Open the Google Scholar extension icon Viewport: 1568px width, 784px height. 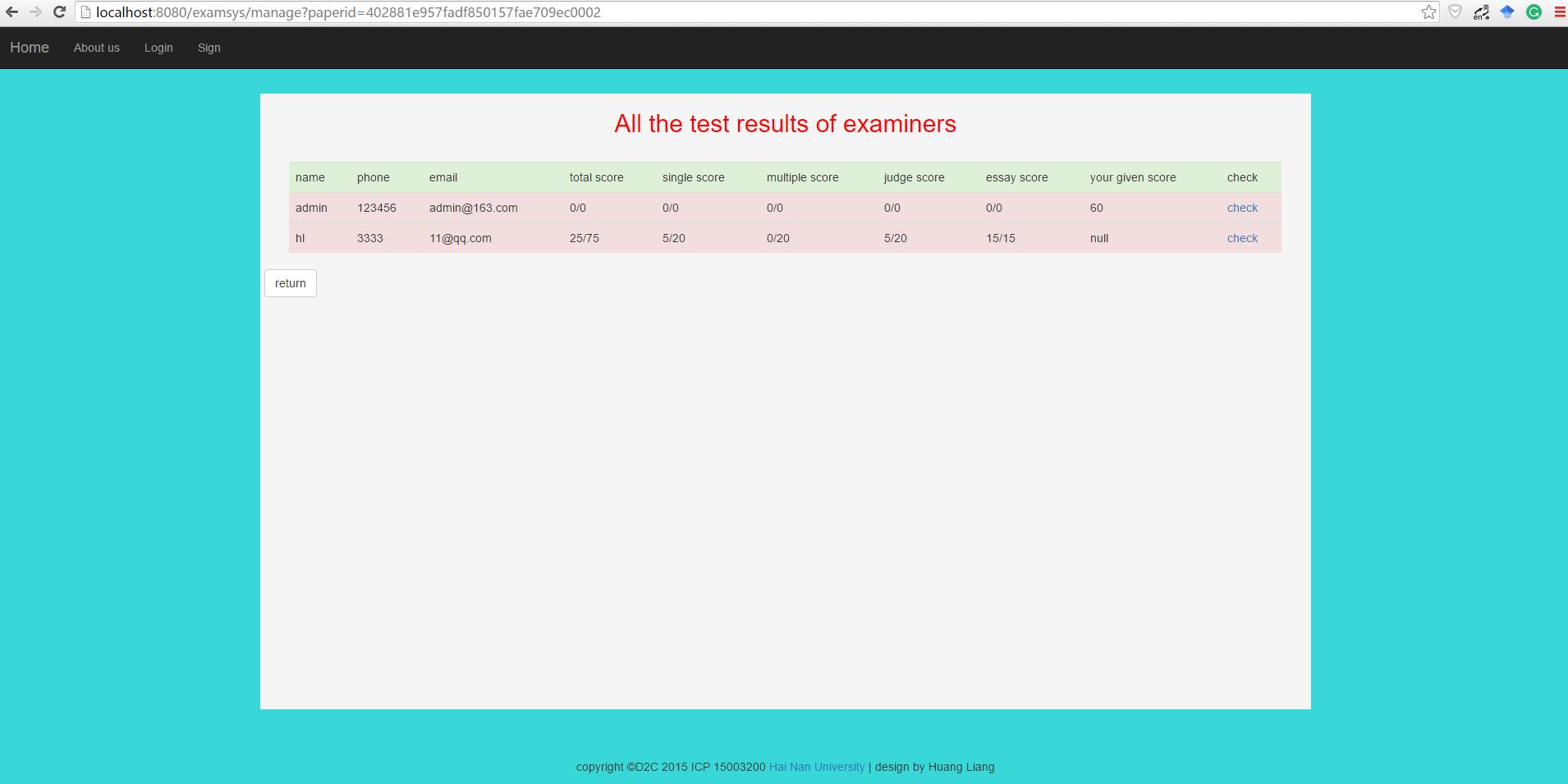pos(1507,12)
